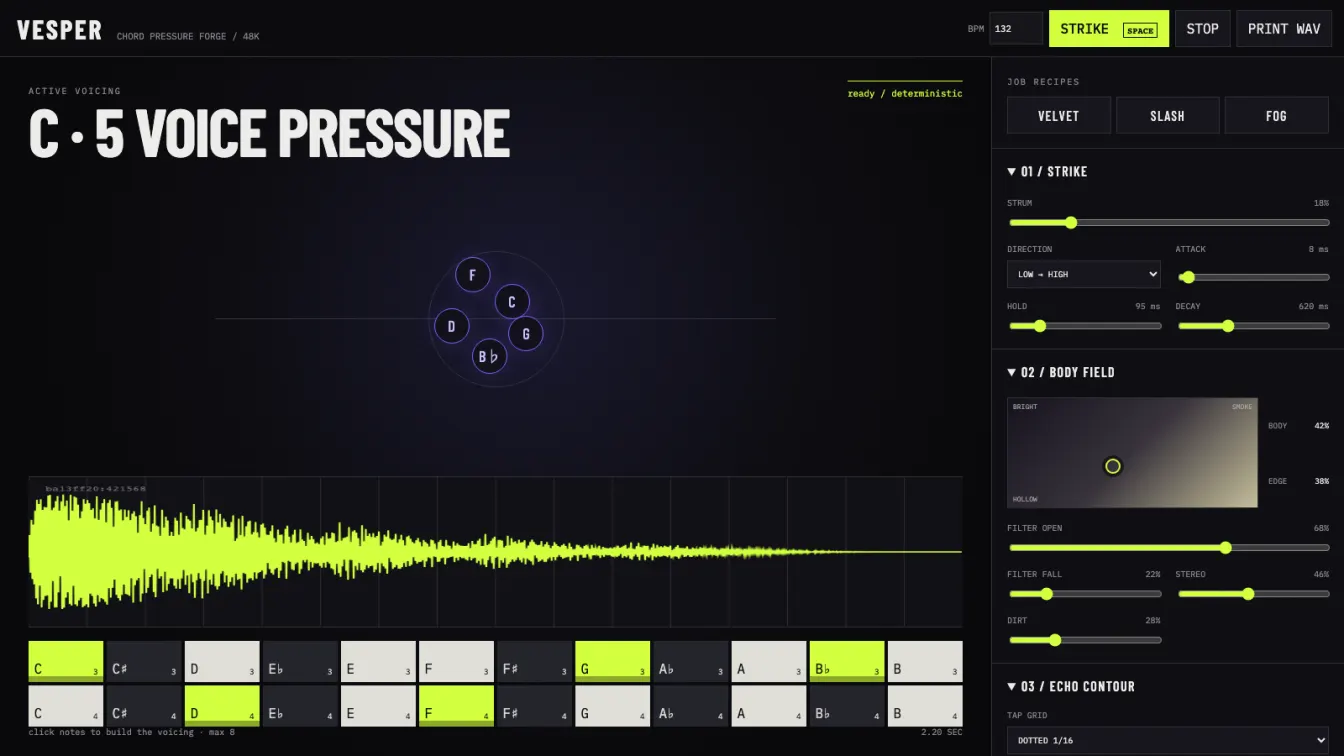The image size is (1344, 756).
Task: Apply the Fog job recipe
Action: click(x=1277, y=116)
